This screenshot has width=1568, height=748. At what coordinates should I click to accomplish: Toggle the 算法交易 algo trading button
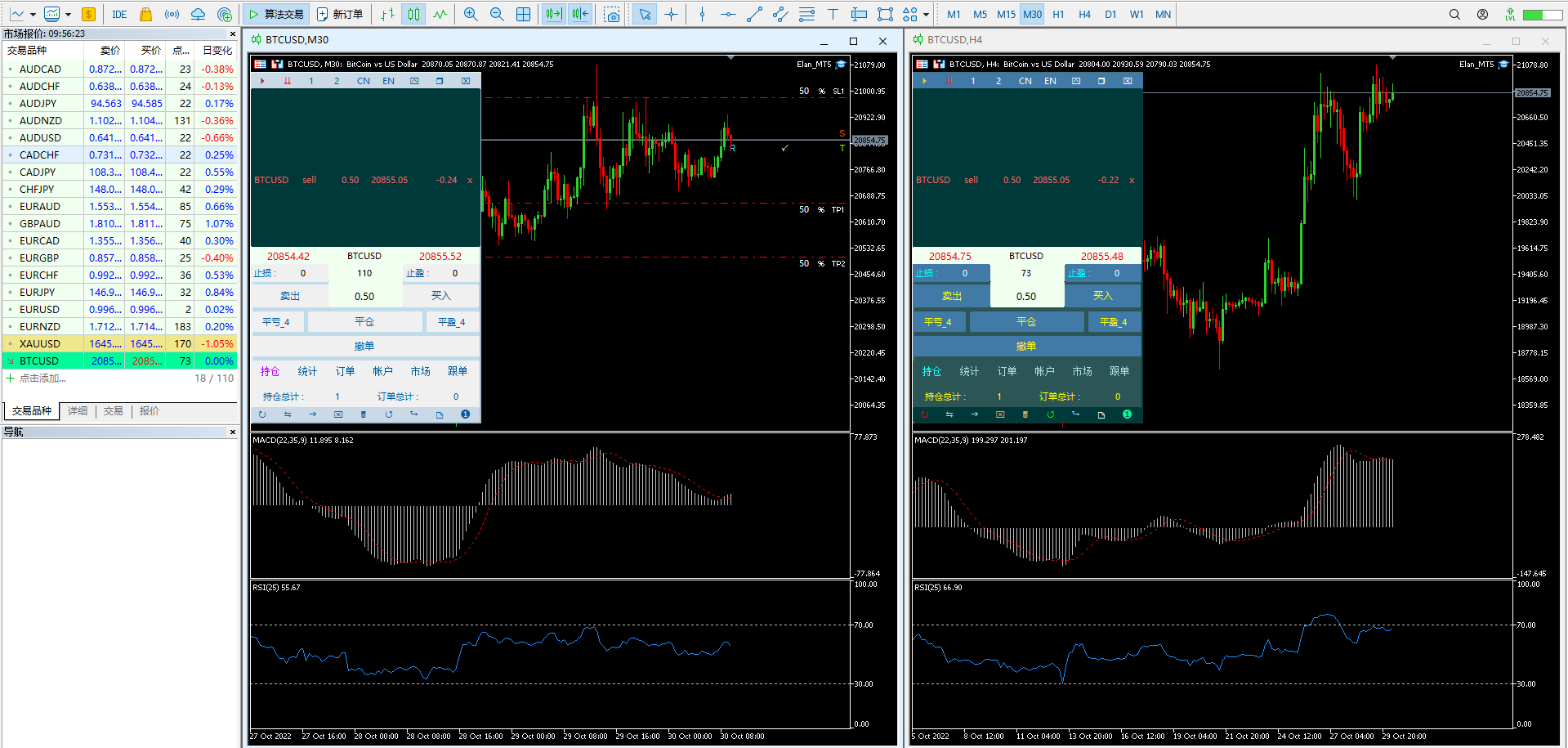tap(276, 14)
